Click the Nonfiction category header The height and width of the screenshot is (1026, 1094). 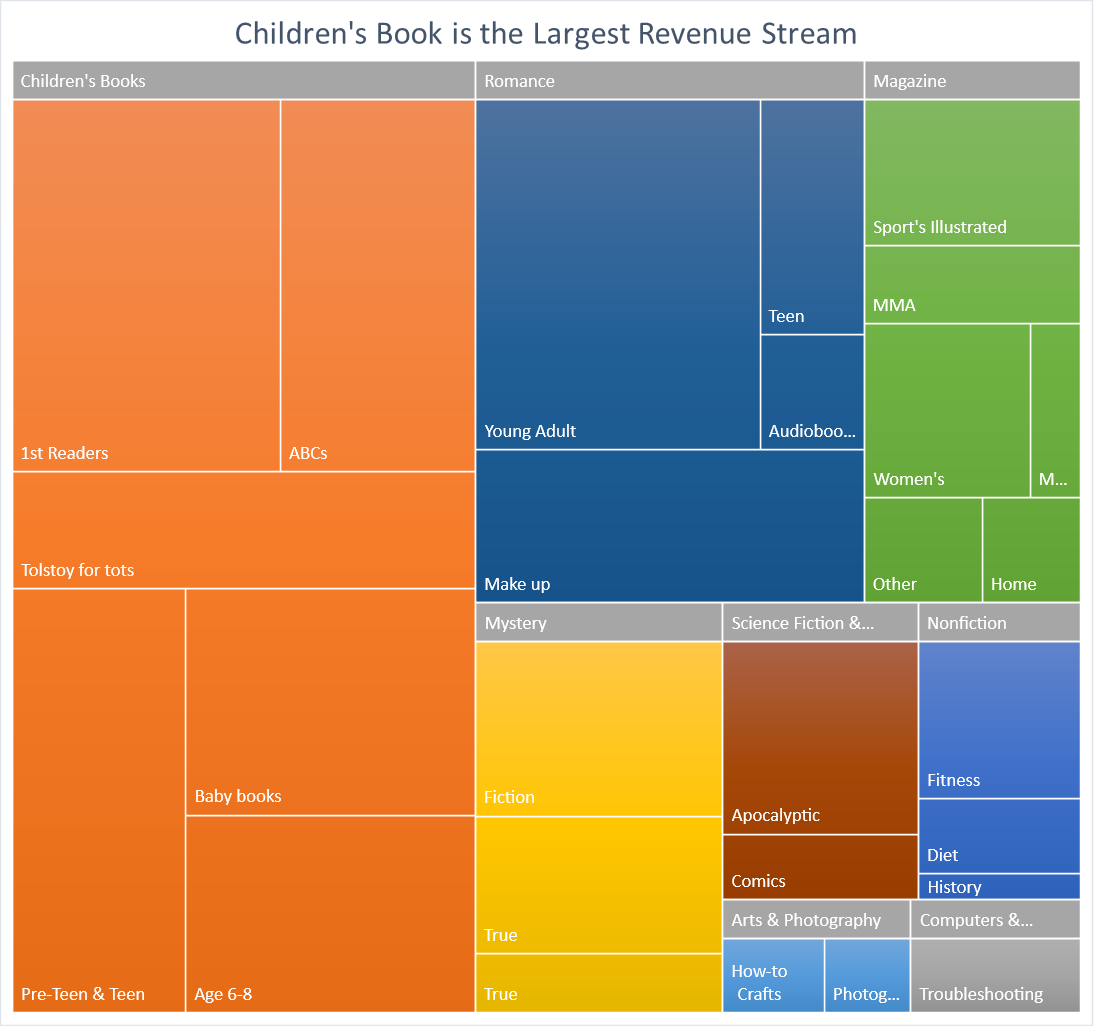[998, 623]
